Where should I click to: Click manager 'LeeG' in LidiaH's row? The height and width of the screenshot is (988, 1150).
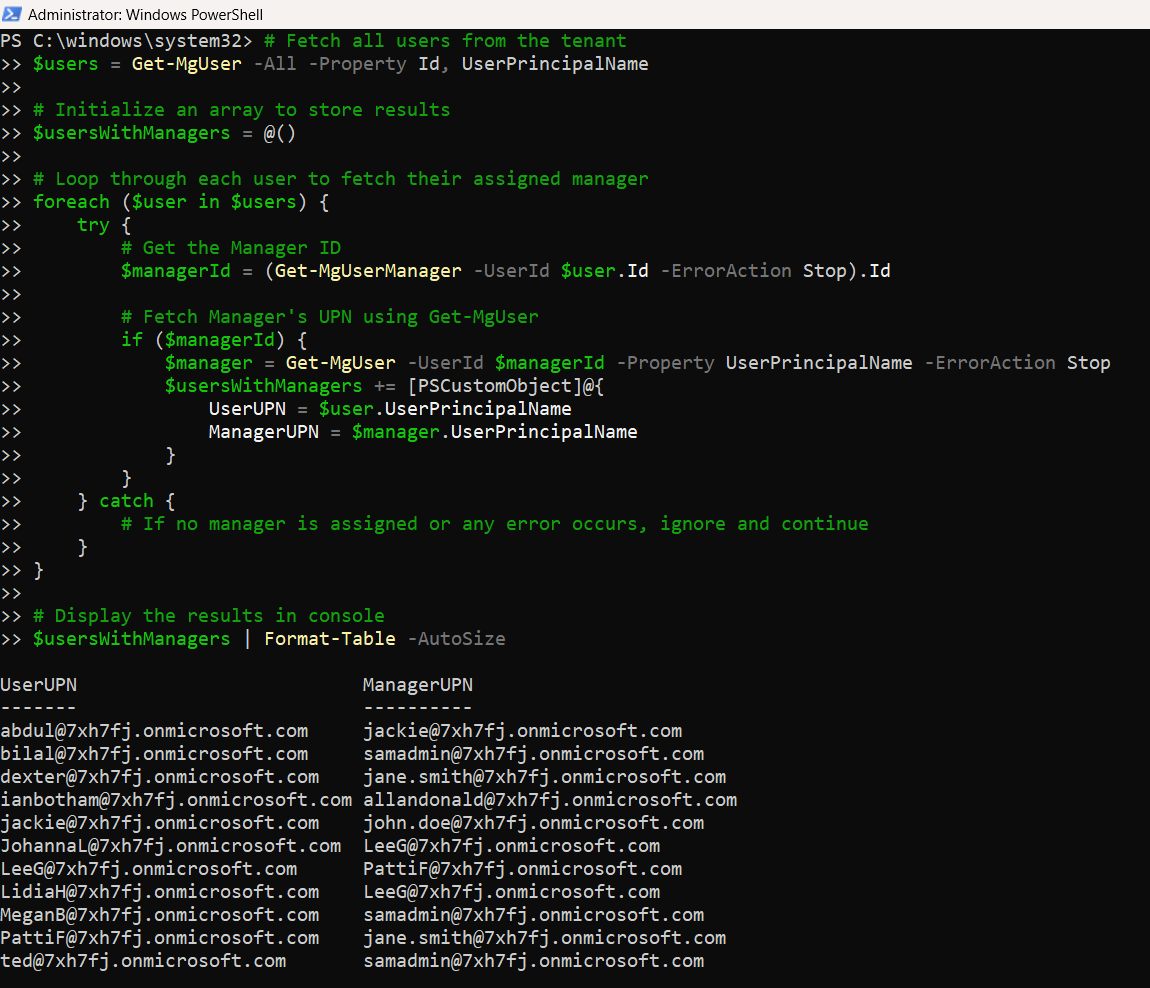click(x=511, y=892)
